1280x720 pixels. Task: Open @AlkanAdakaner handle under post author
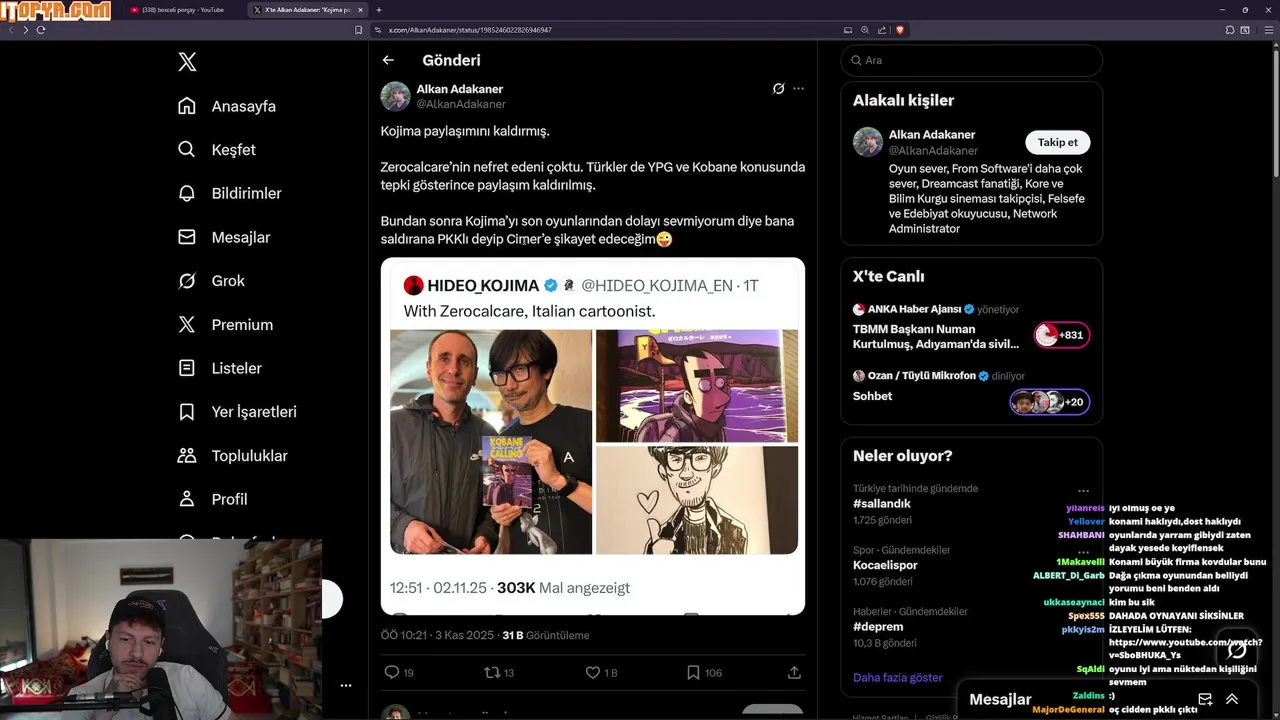tap(461, 104)
